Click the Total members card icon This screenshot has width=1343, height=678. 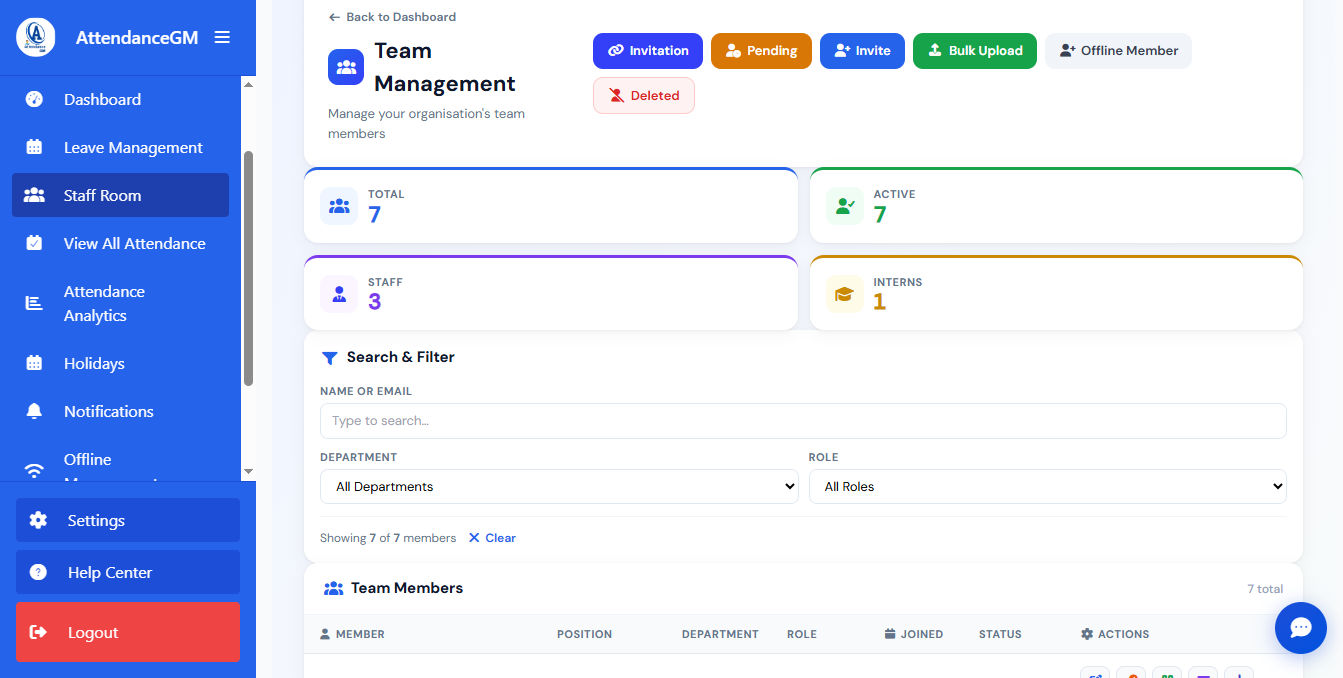[x=339, y=206]
